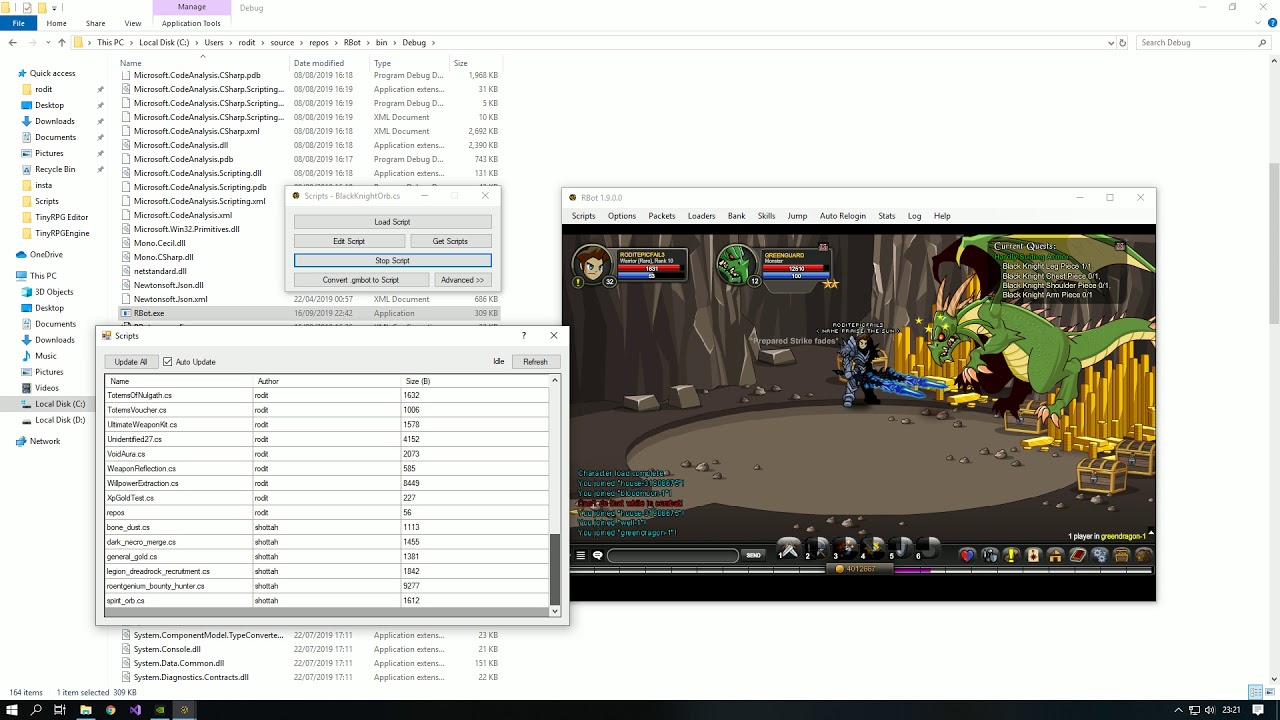Activate skill slot 5 in the game
1280x720 pixels.
(900, 548)
